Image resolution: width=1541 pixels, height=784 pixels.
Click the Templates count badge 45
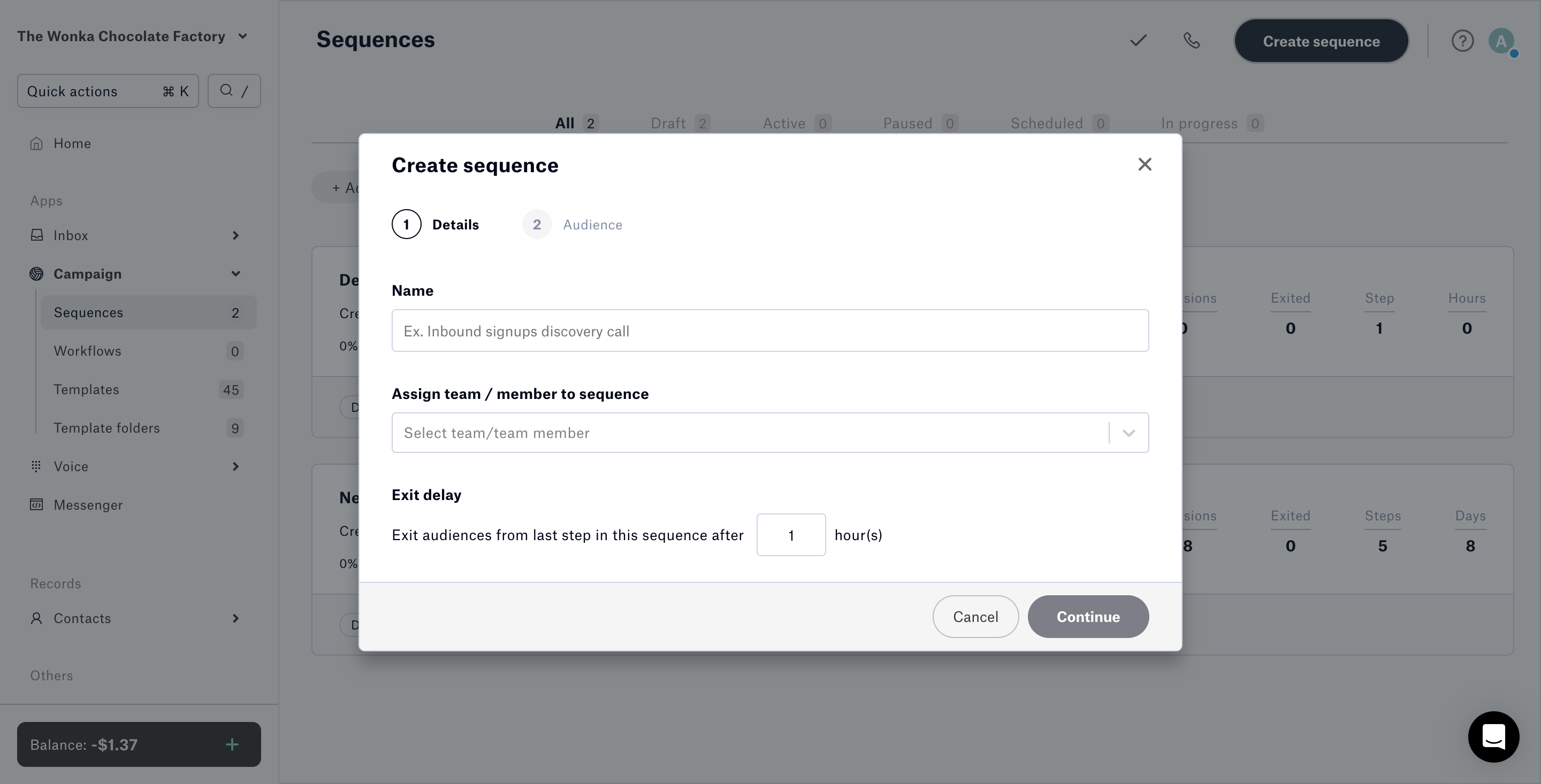click(231, 389)
